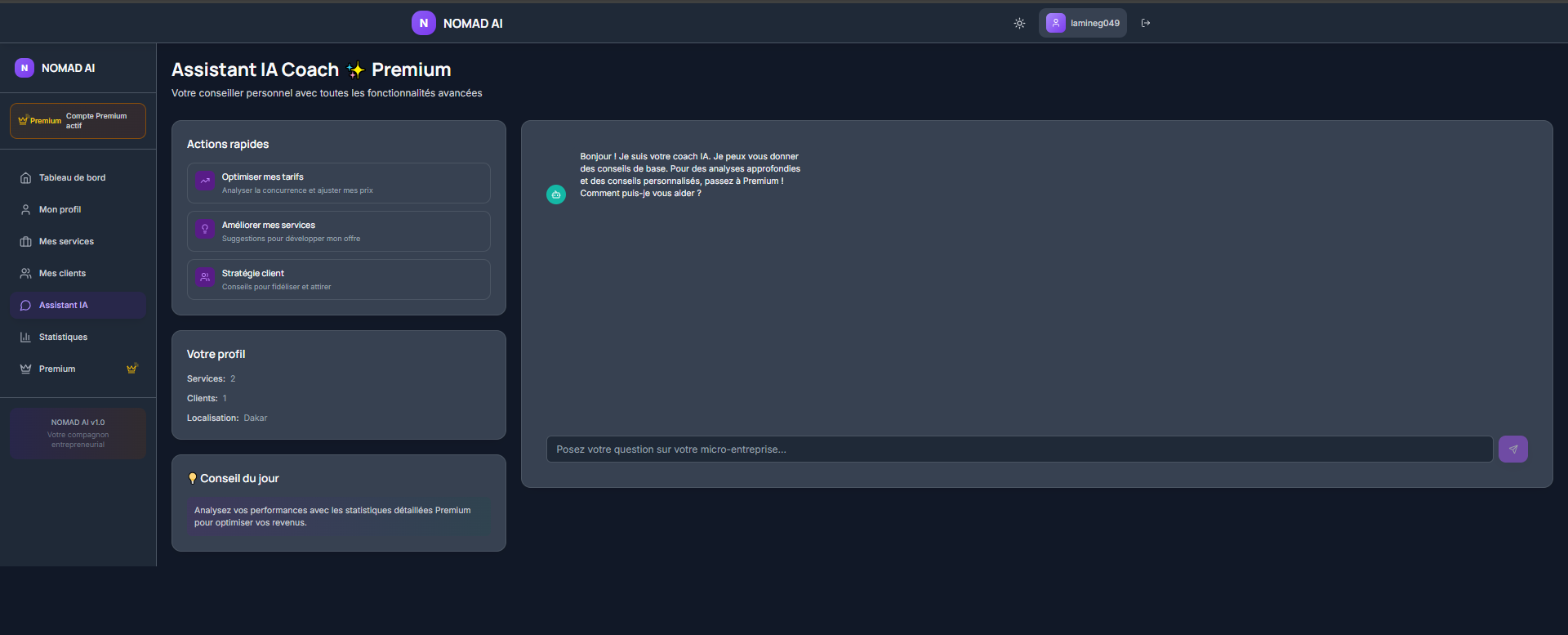1568x635 pixels.
Task: Open Statistiques page
Action: click(x=78, y=337)
